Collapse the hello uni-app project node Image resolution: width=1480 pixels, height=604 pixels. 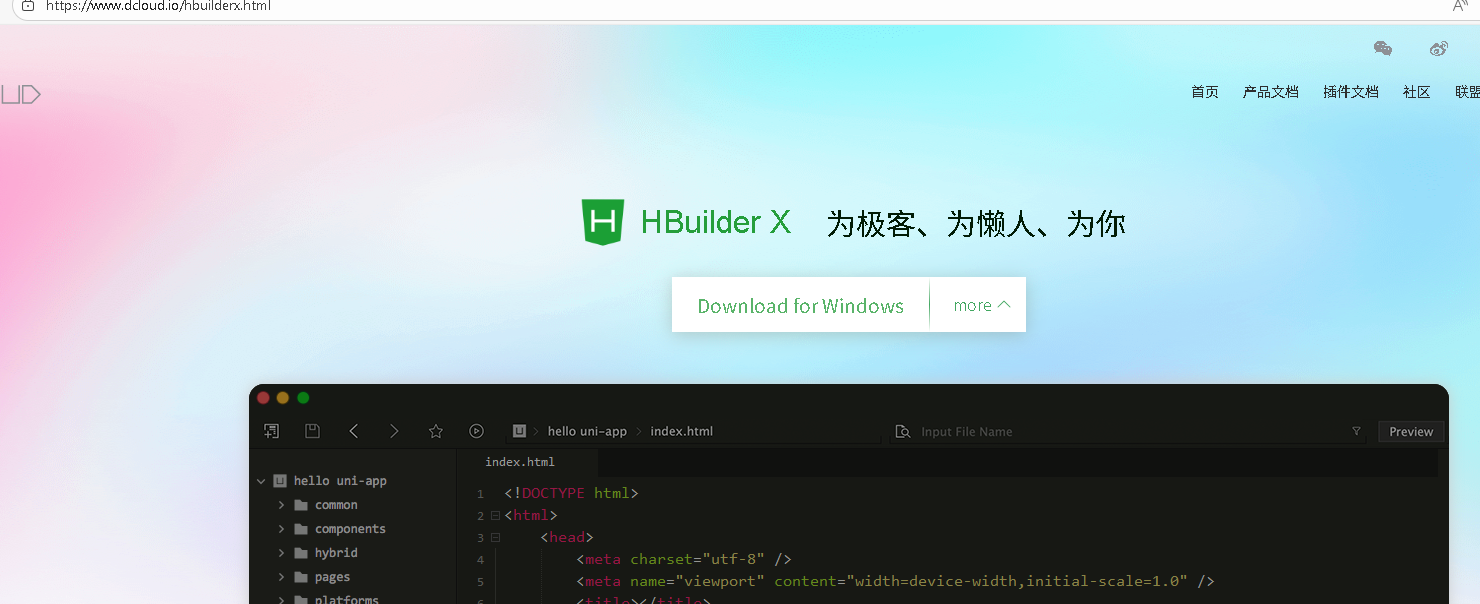(x=261, y=481)
